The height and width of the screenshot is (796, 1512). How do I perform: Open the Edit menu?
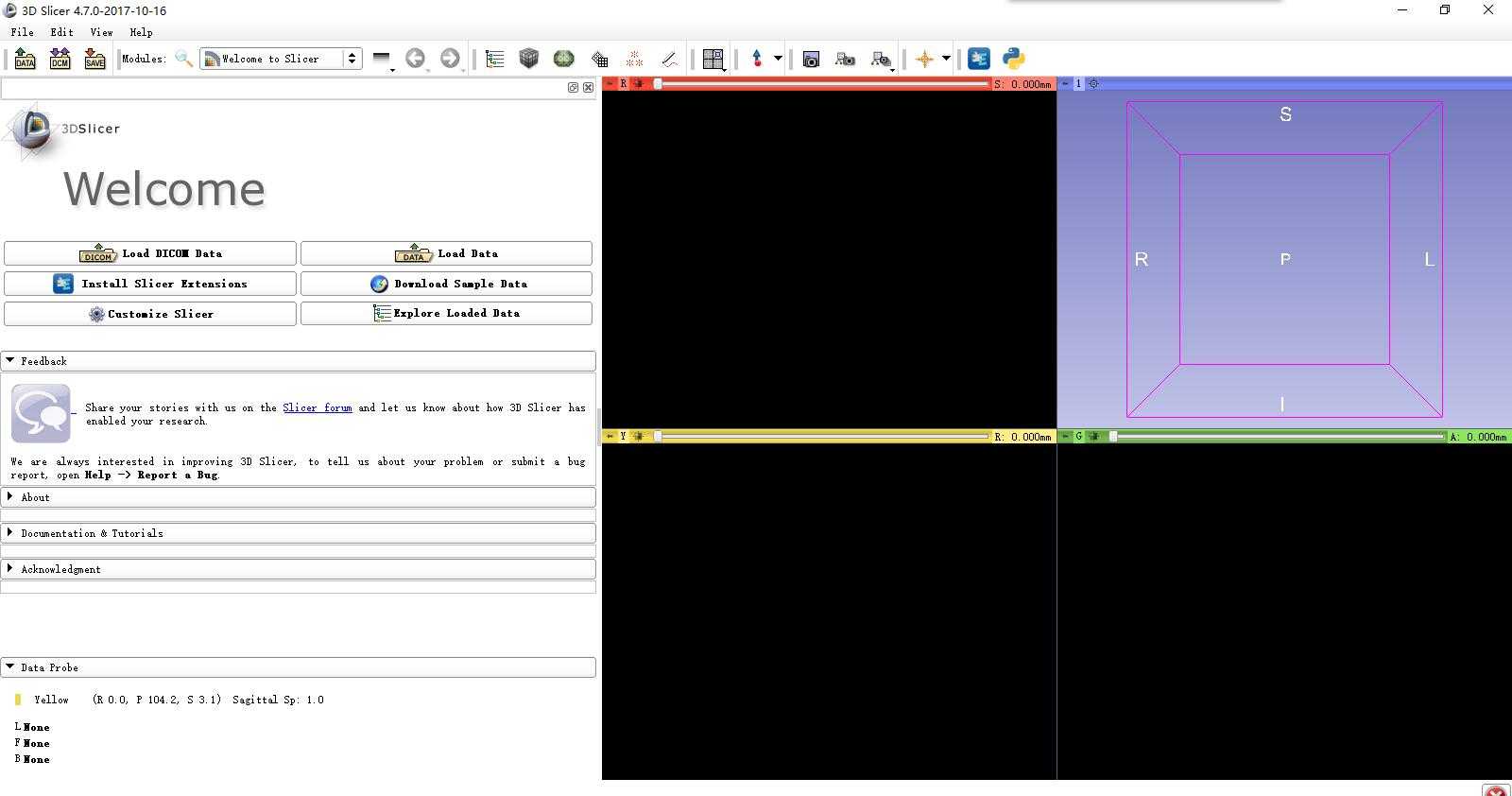coord(61,32)
